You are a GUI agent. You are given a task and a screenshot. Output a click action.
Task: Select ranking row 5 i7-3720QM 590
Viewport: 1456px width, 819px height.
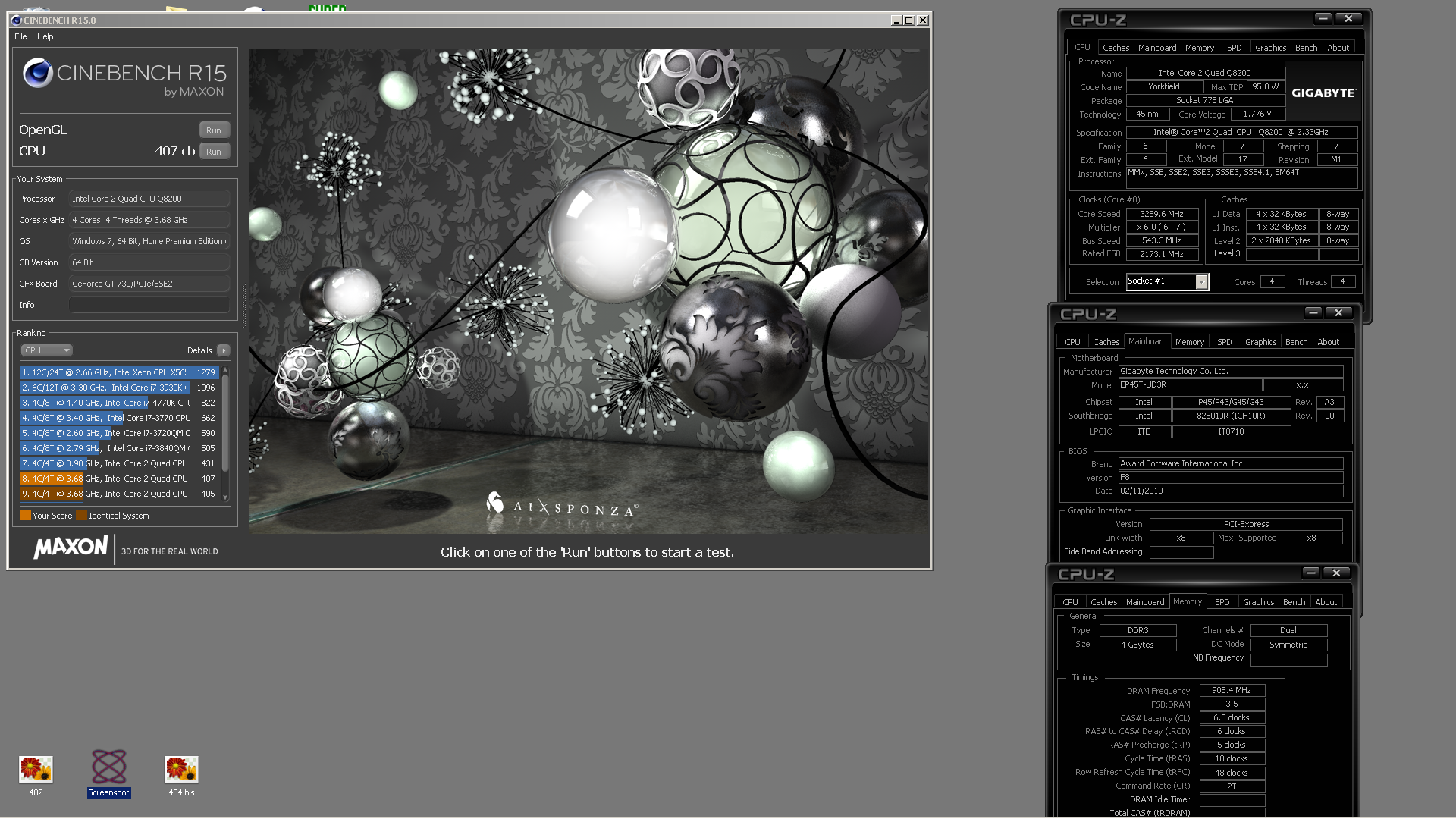pos(119,433)
